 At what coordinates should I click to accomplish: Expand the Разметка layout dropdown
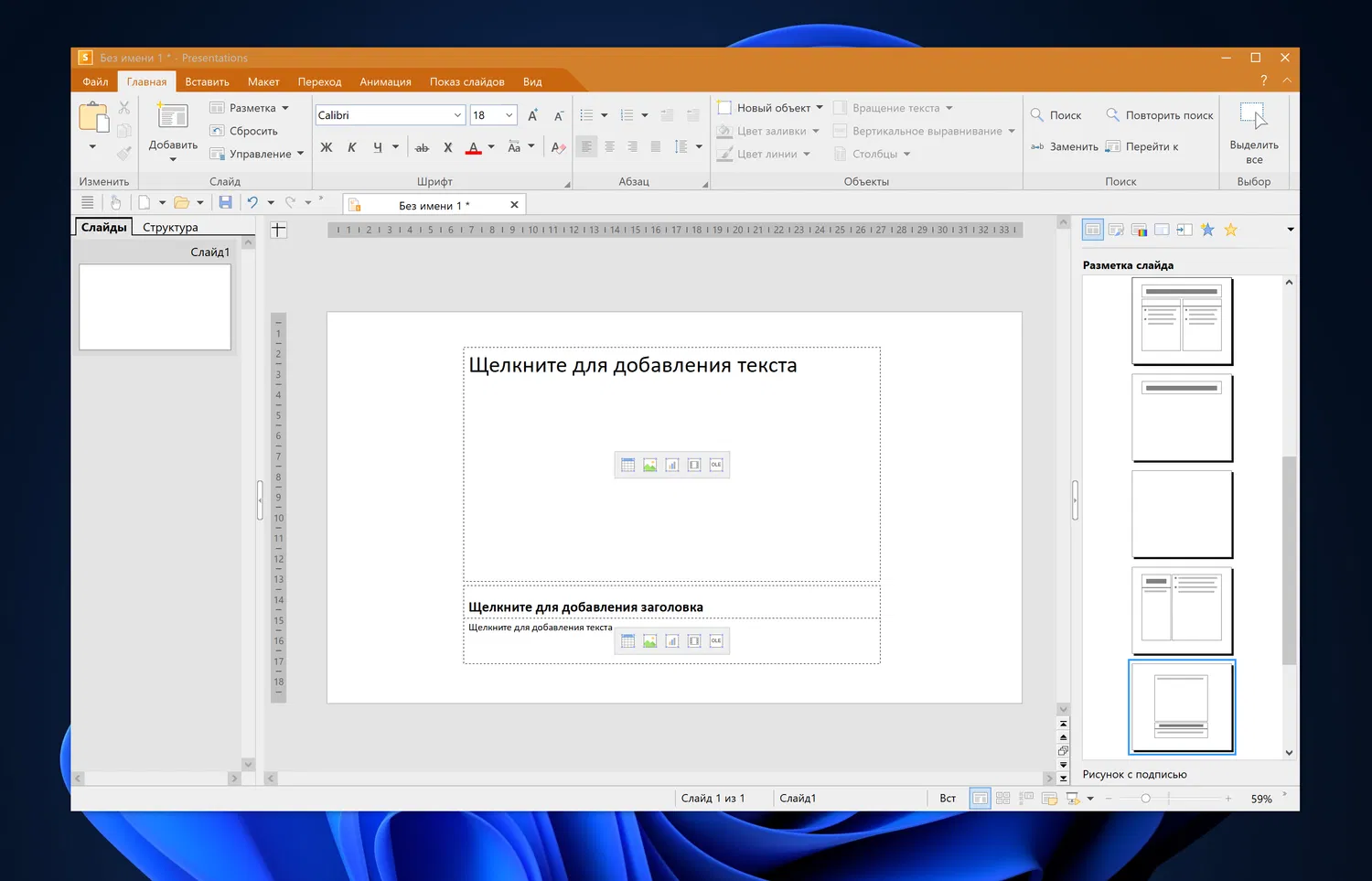[285, 108]
